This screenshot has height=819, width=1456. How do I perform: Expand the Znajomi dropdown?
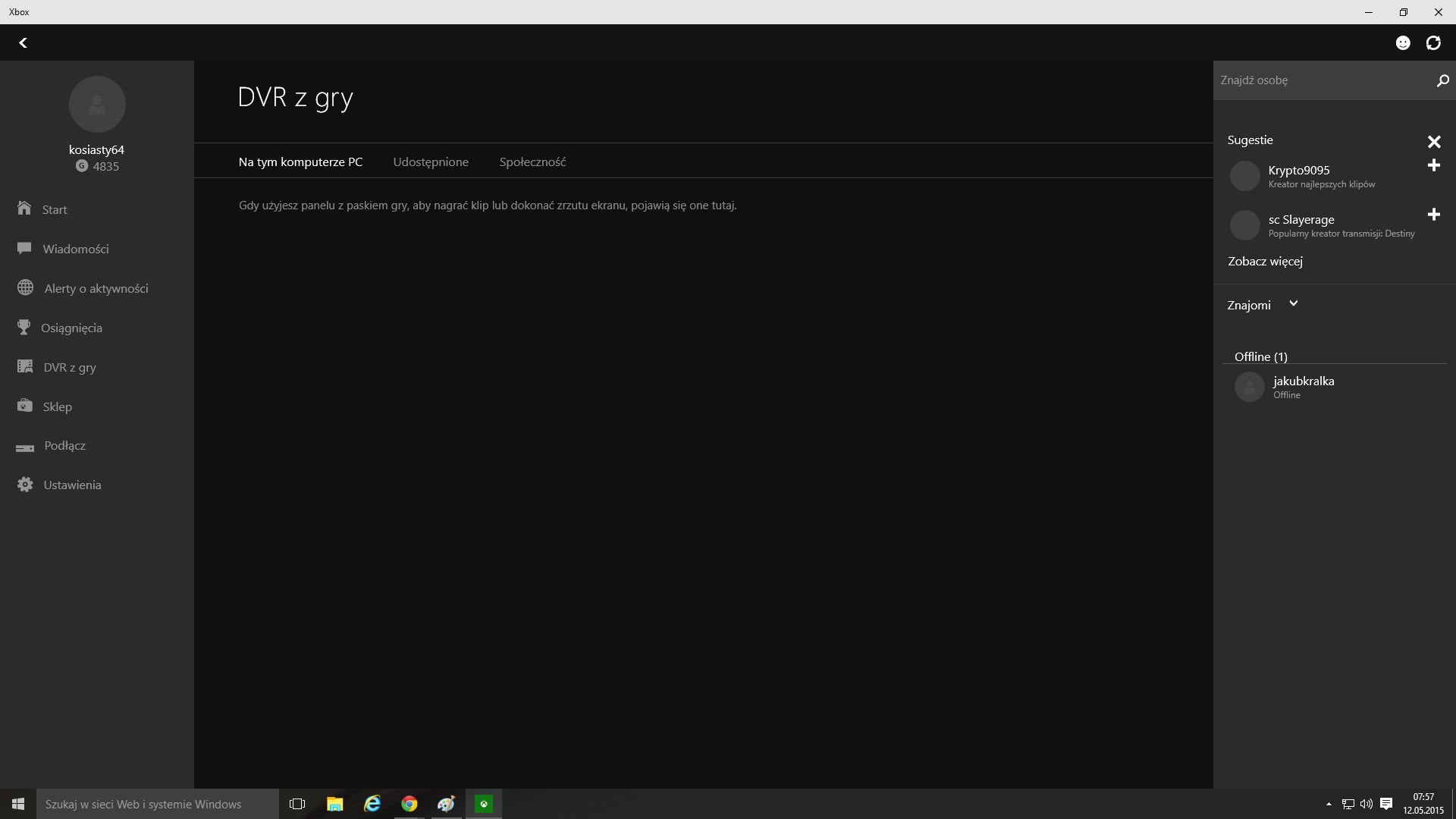point(1293,304)
